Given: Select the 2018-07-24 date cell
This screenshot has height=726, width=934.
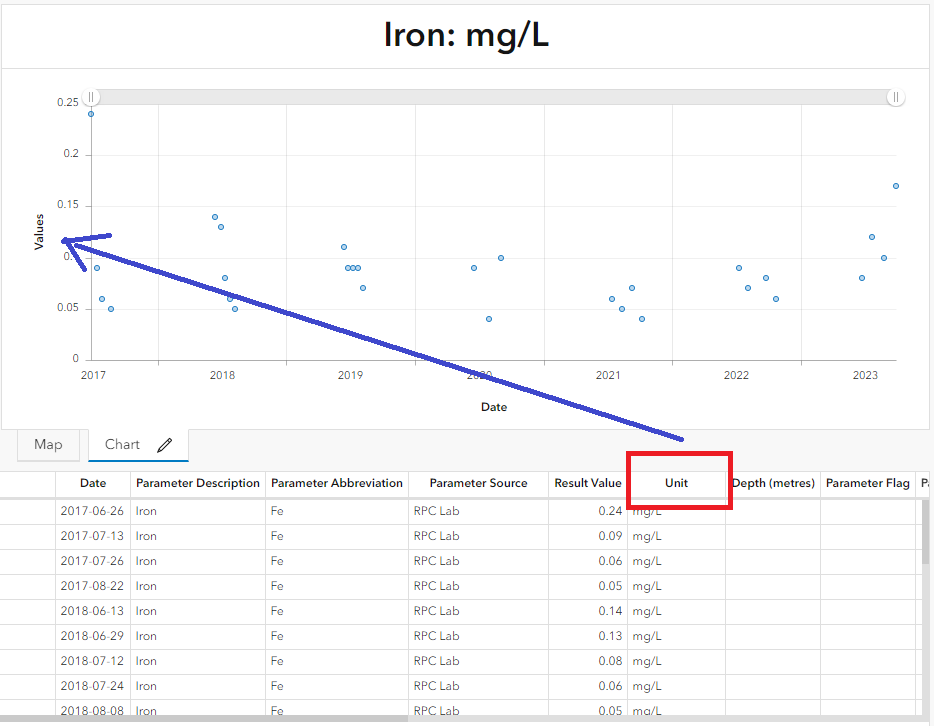Looking at the screenshot, I should point(92,686).
